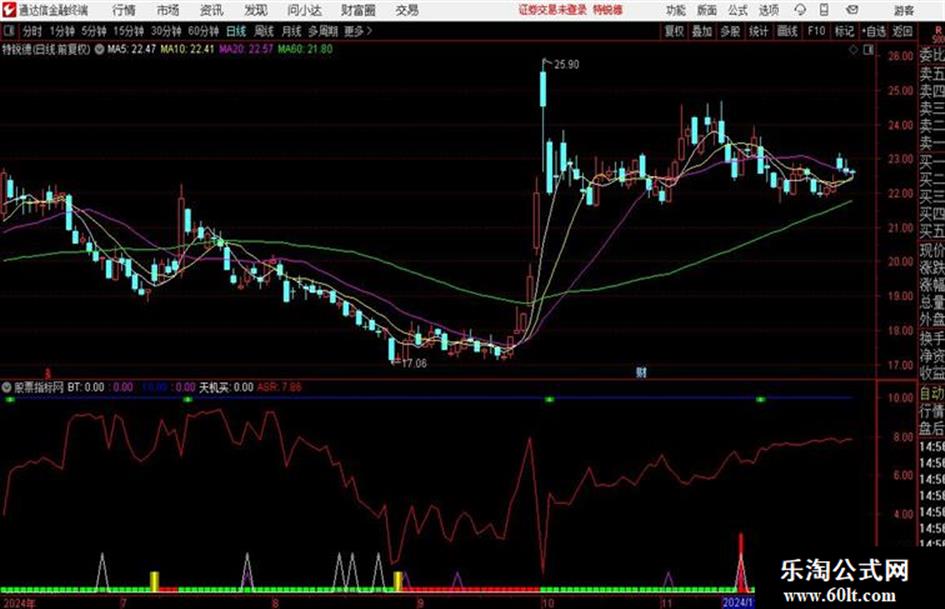945x609 pixels.
Task: Click the 财 marker on the chart timeline
Action: pyautogui.click(x=641, y=373)
